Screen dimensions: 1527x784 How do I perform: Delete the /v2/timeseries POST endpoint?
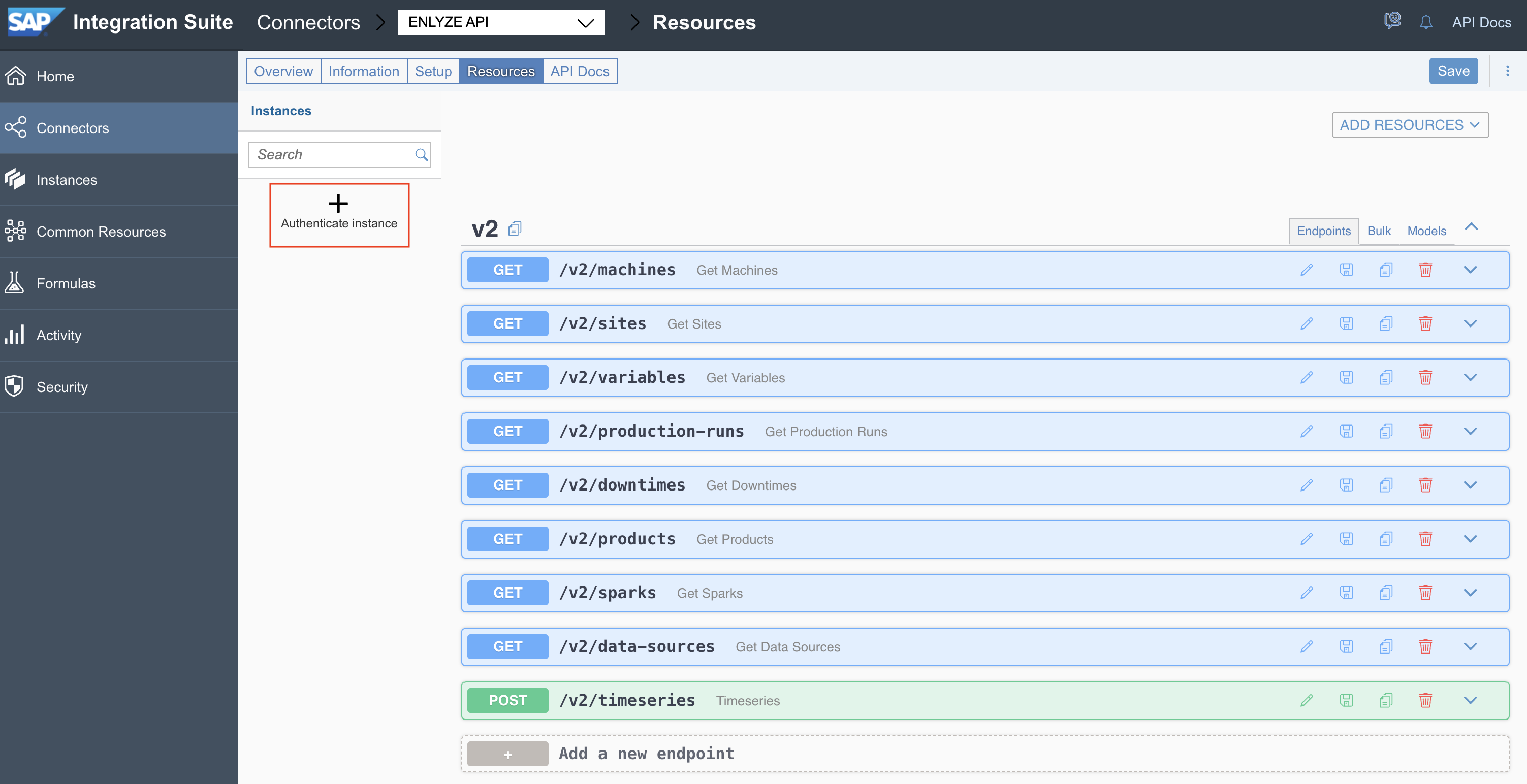(1425, 700)
